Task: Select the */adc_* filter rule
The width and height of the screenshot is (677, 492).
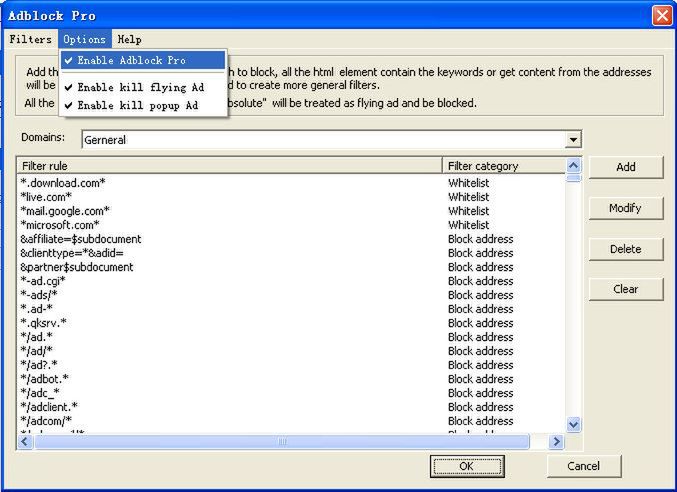Action: point(40,393)
